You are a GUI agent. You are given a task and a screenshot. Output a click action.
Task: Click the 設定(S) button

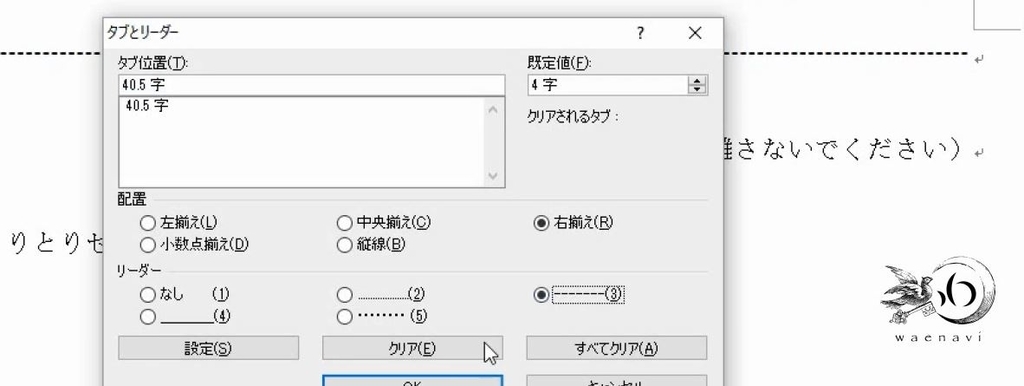pos(208,348)
